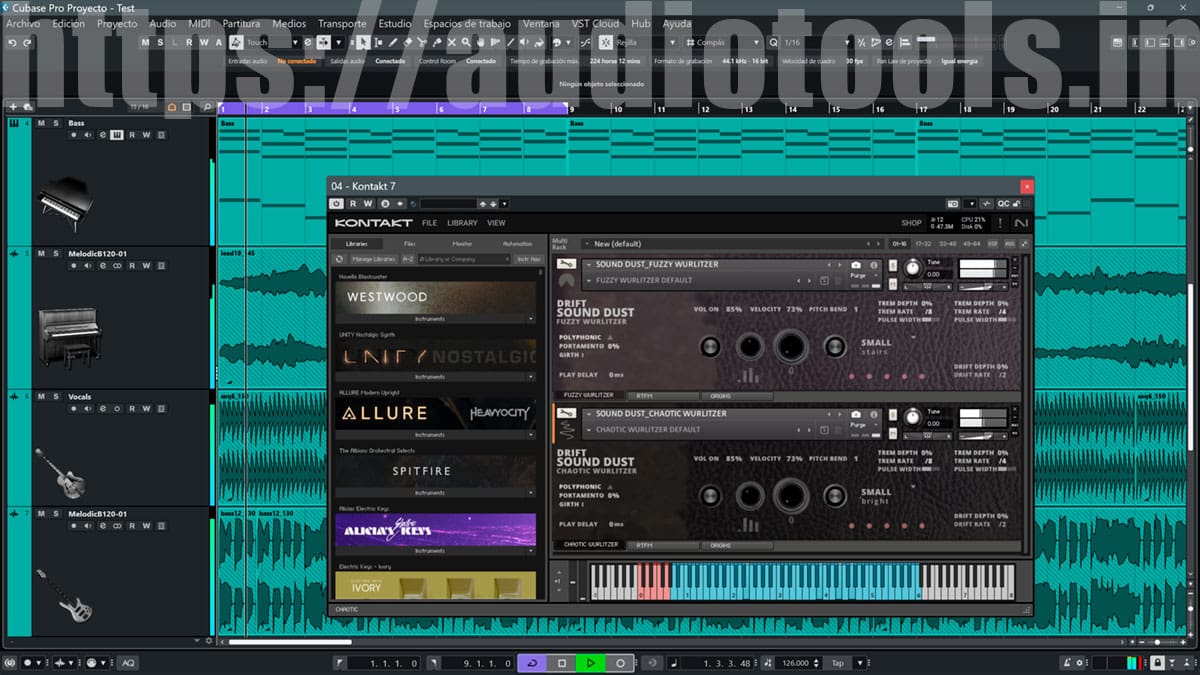The image size is (1200, 675).
Task: Click the Kontakt Library or Company search field
Action: click(x=463, y=259)
